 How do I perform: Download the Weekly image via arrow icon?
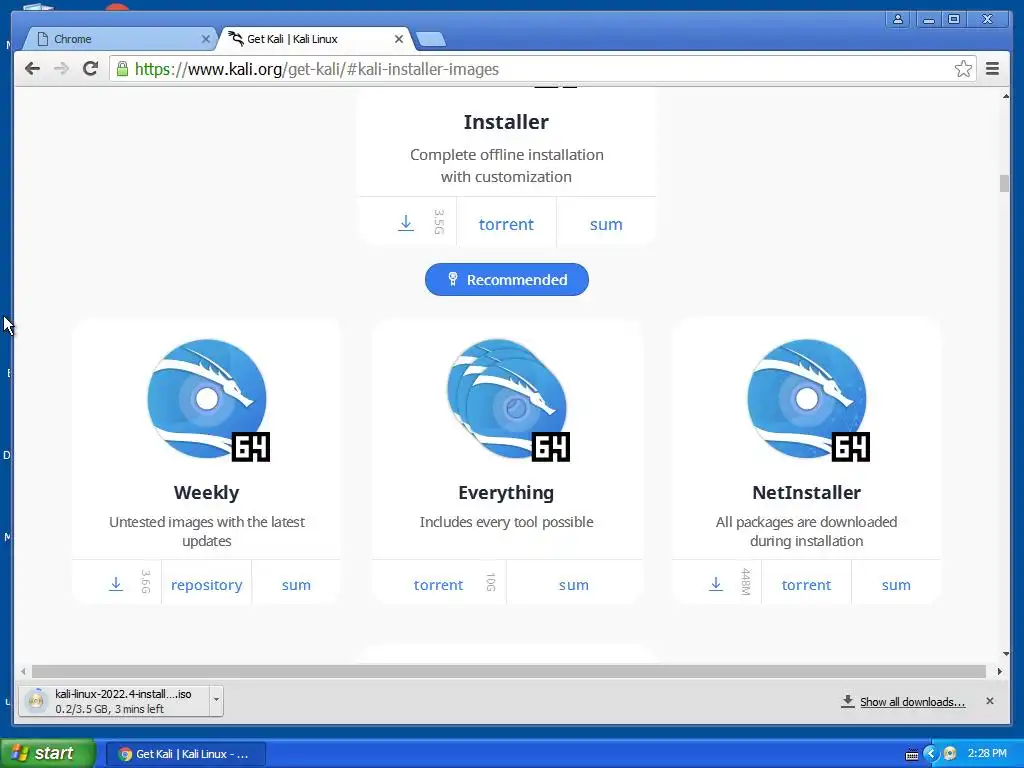point(116,584)
